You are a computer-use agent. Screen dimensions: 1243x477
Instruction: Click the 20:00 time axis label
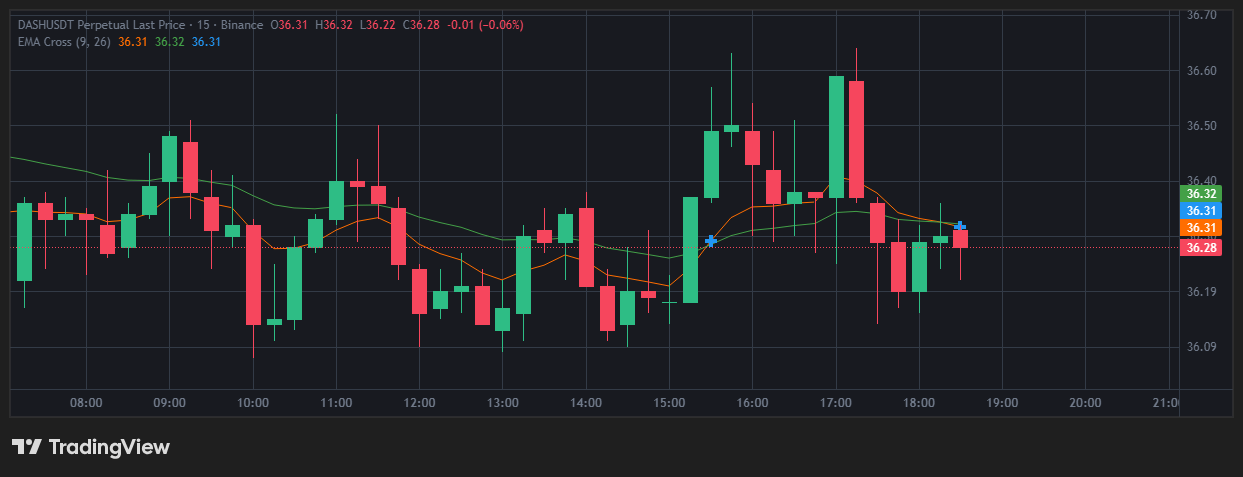(1085, 403)
